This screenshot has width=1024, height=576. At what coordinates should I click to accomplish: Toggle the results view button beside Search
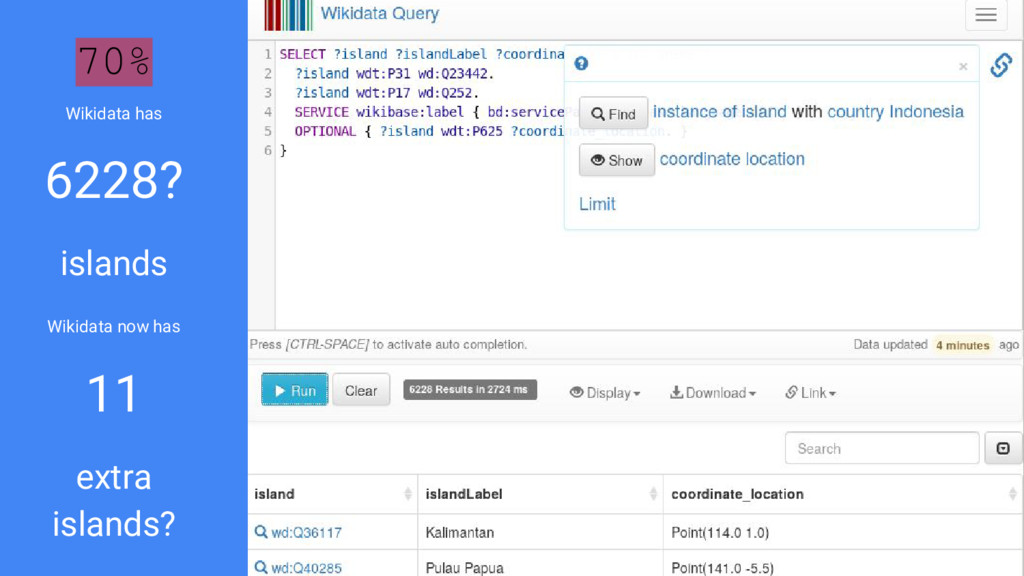[x=1003, y=448]
